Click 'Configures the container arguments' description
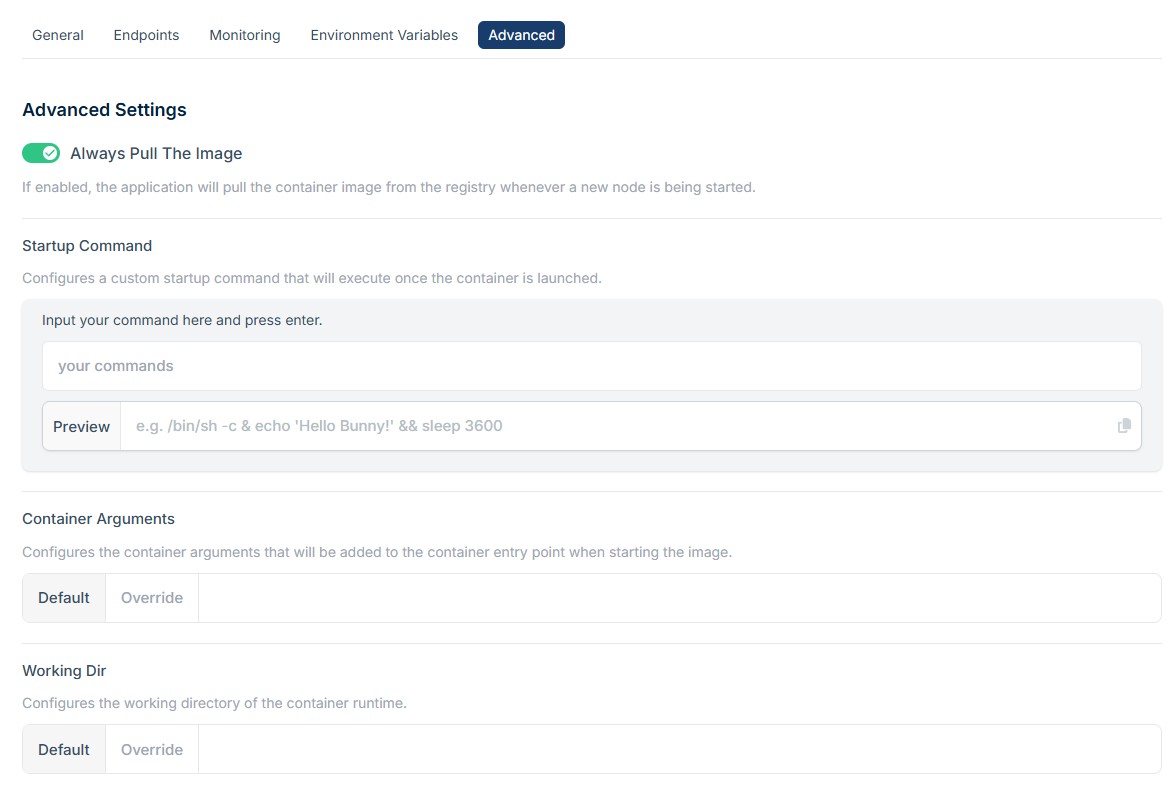Viewport: 1174px width, 807px height. [377, 552]
